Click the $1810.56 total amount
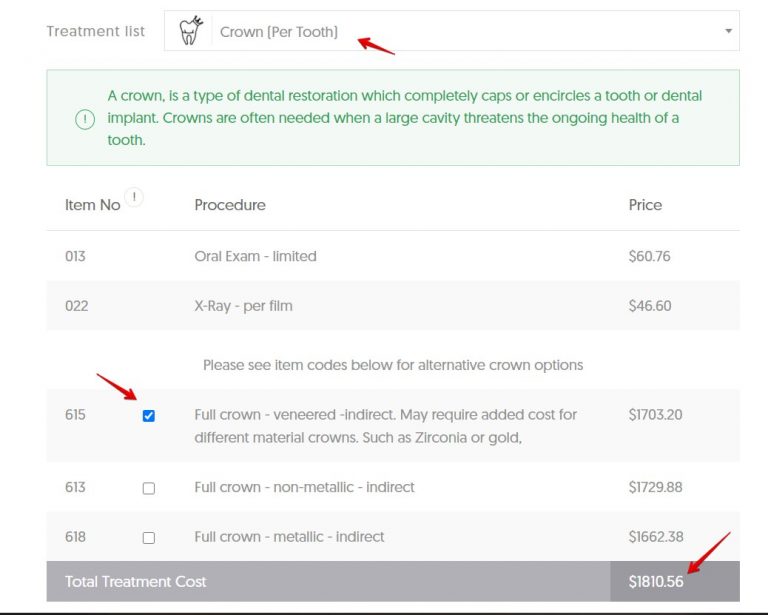Screen dimensions: 768x615 655,581
